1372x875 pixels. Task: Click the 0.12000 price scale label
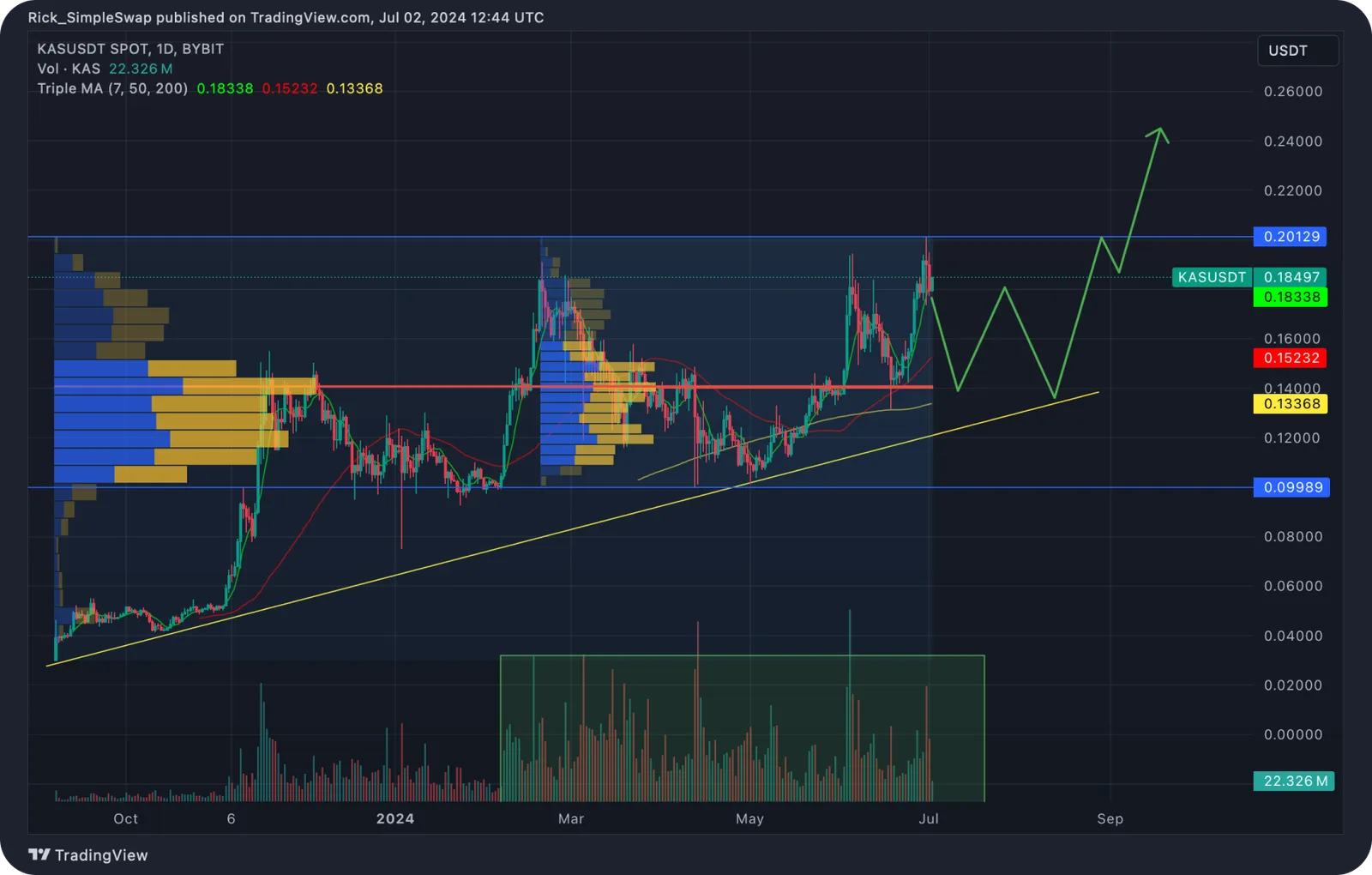(x=1292, y=437)
